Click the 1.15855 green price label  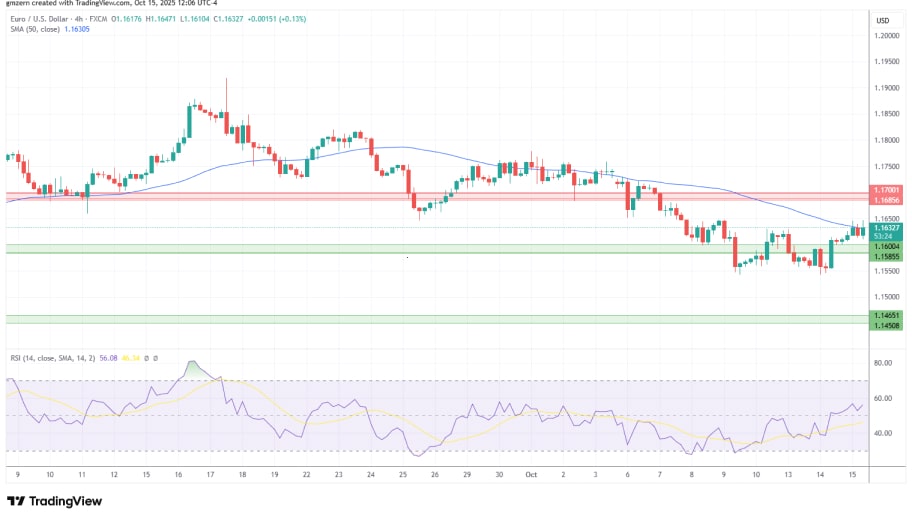coord(885,256)
